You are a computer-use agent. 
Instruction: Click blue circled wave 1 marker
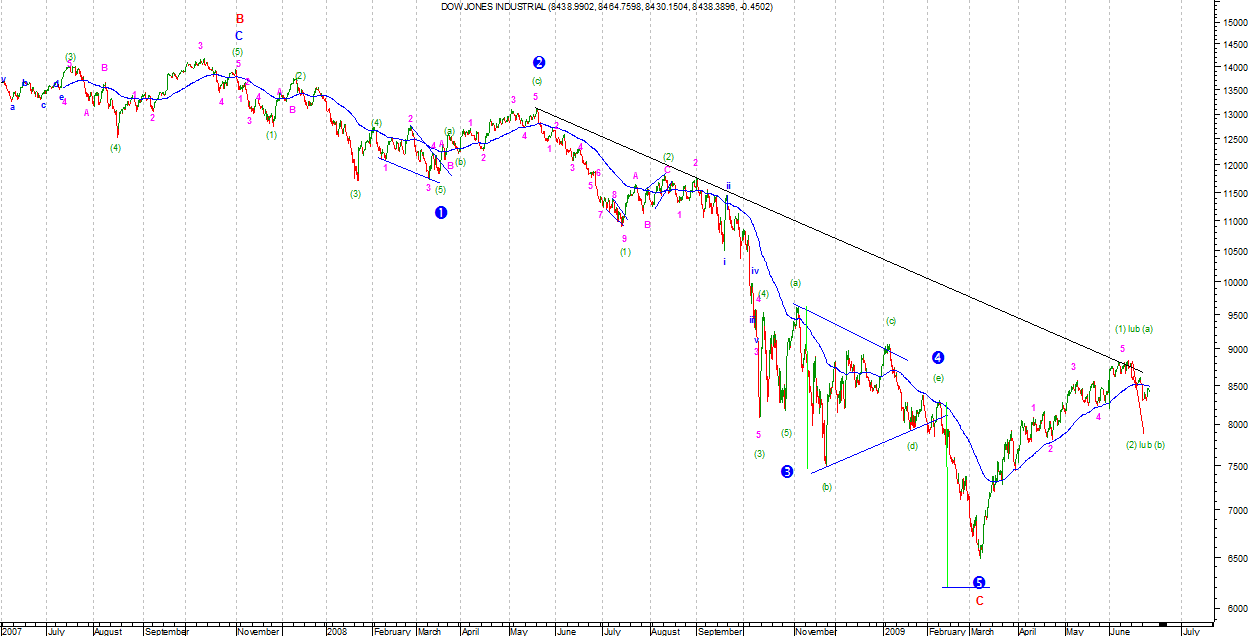pos(441,212)
